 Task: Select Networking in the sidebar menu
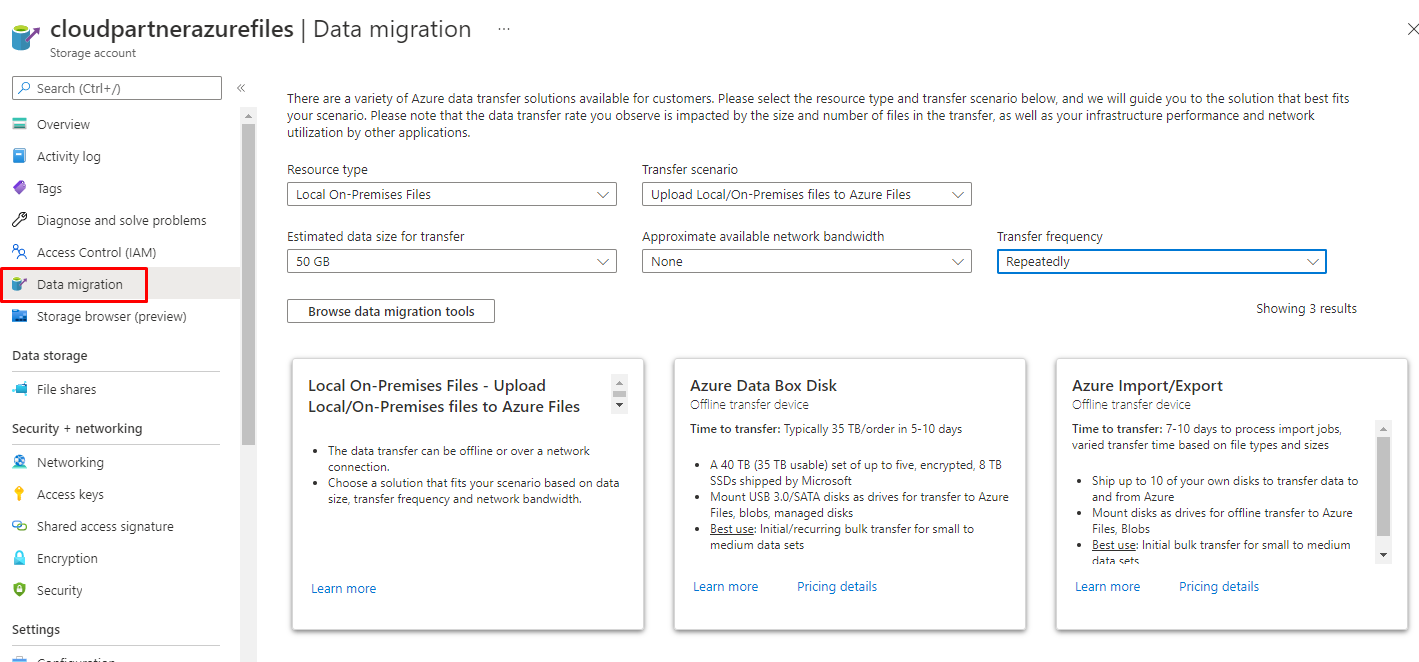pos(70,462)
